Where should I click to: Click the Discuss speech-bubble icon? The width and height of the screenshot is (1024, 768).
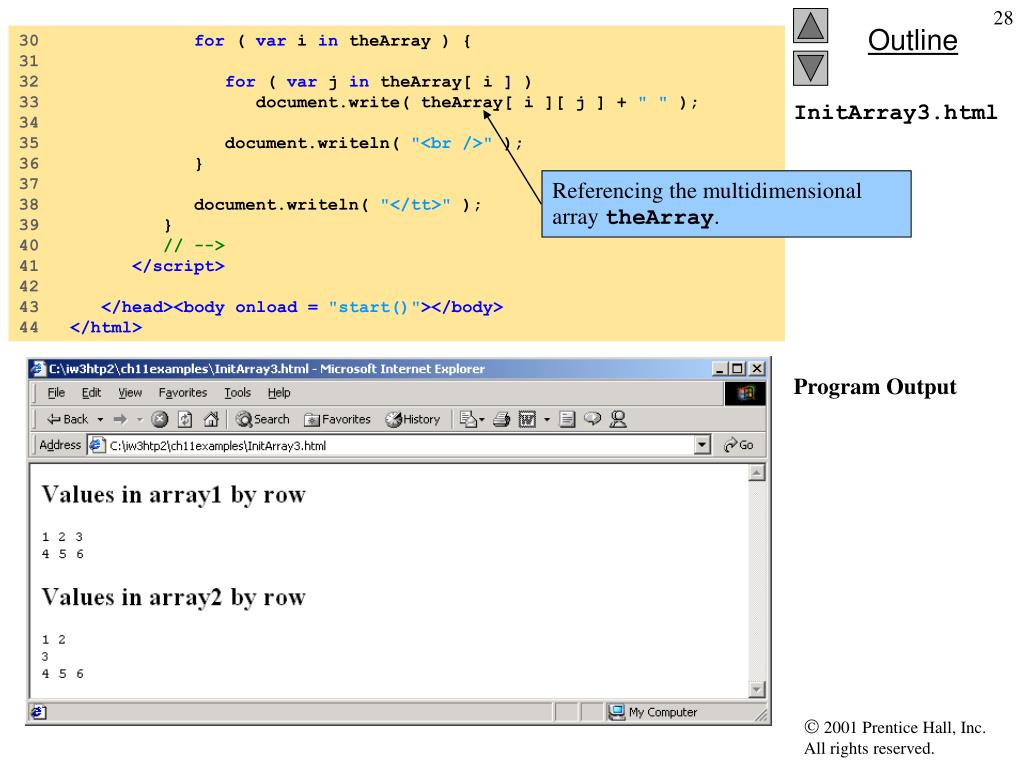[592, 419]
